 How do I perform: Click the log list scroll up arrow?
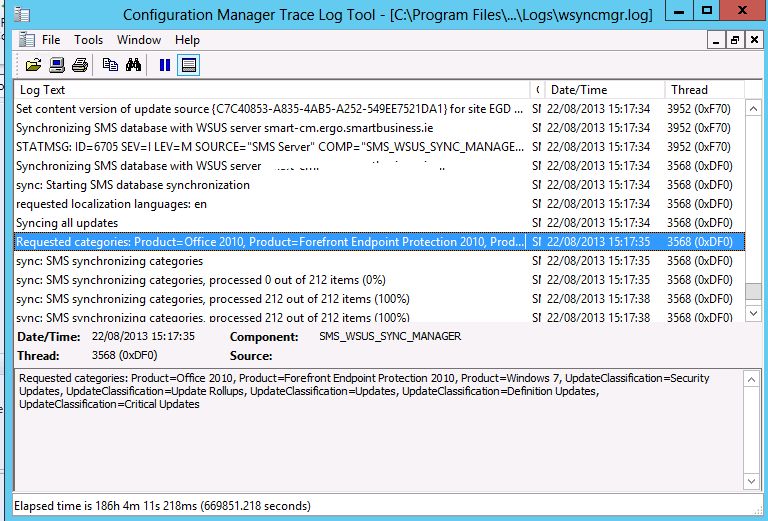[x=753, y=108]
